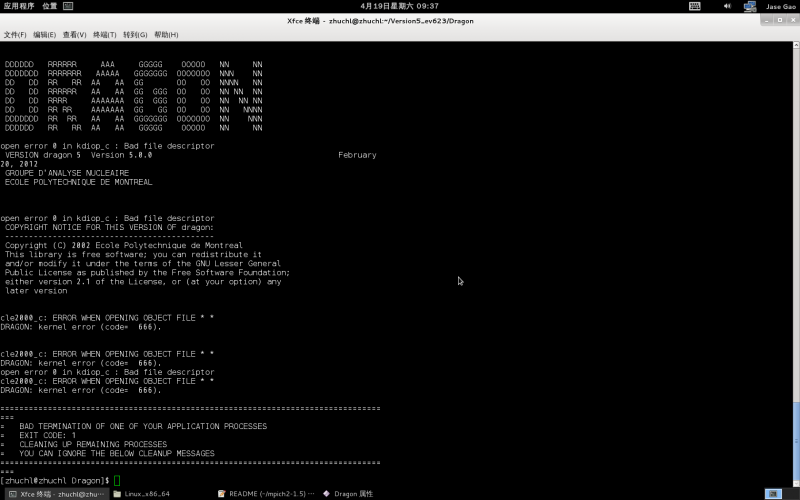Open the 终端(T) menu

[x=105, y=35]
